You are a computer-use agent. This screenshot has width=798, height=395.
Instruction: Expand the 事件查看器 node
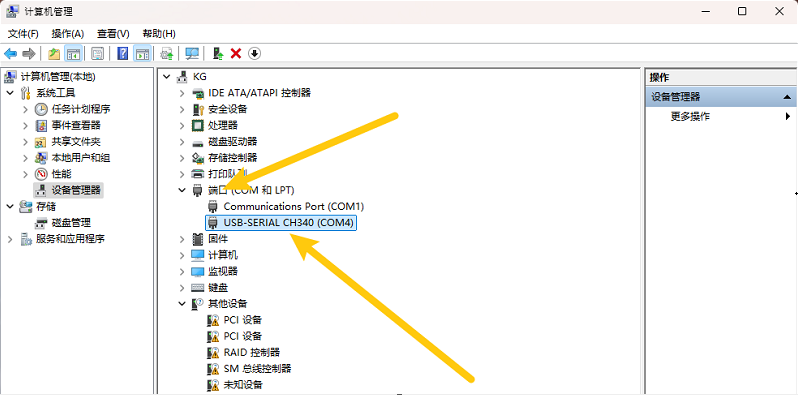[25, 126]
